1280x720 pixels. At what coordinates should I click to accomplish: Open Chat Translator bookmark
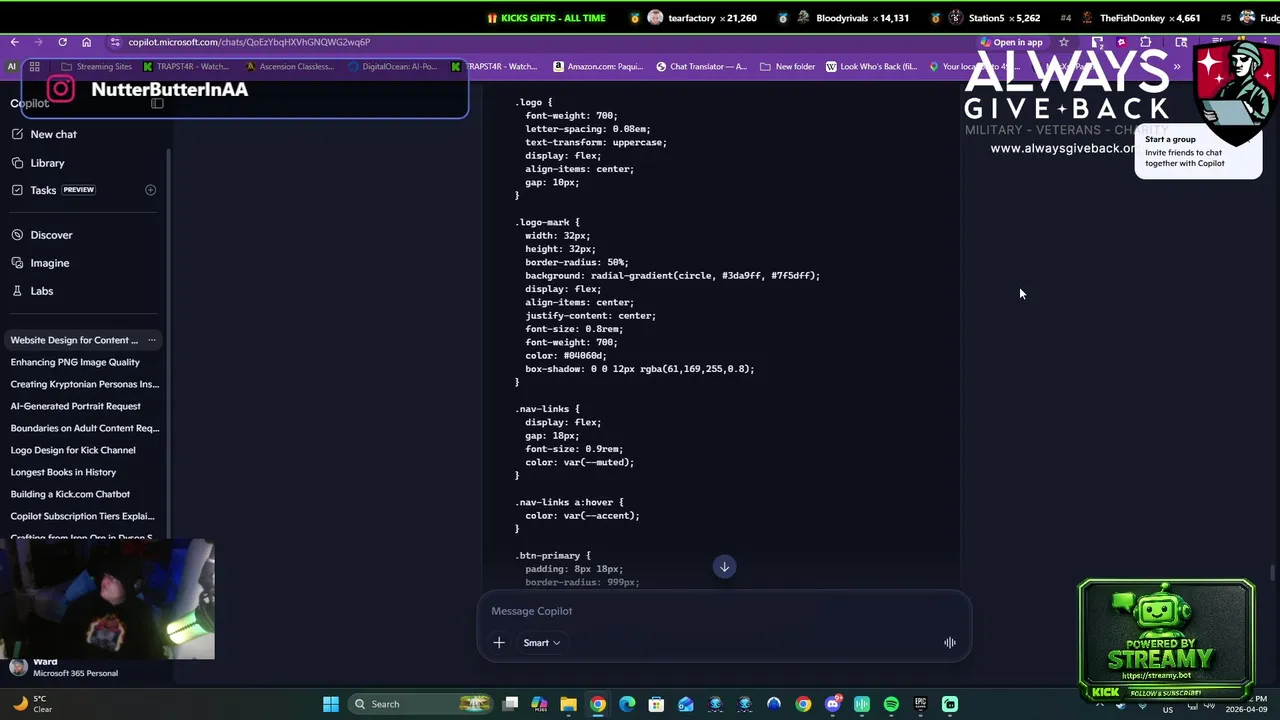tap(701, 67)
